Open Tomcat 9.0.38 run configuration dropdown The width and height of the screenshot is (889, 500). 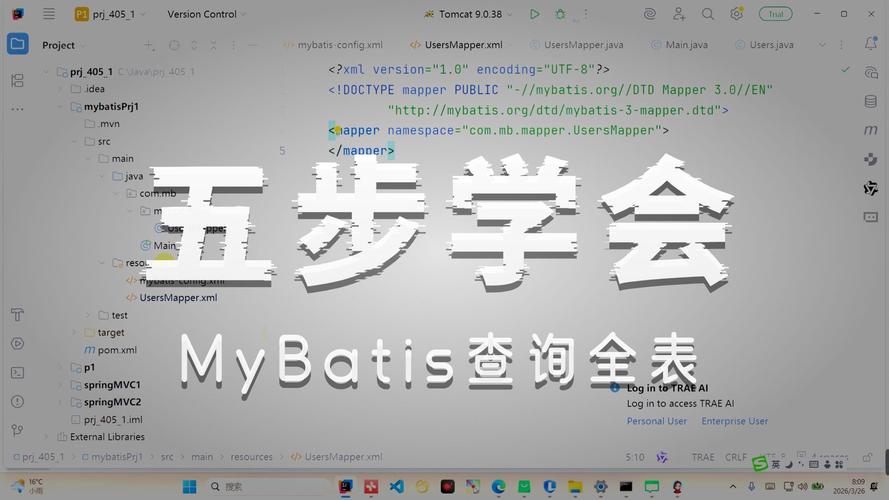pyautogui.click(x=468, y=14)
